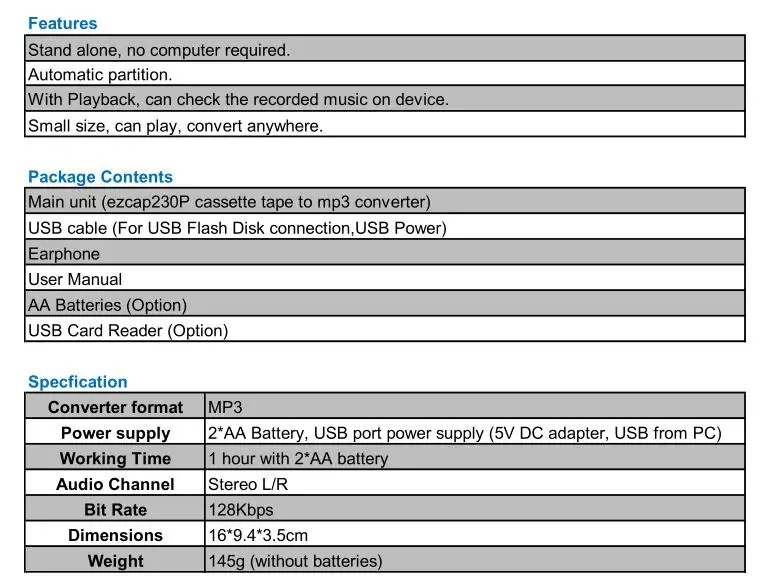Click the Specfication heading

(78, 382)
